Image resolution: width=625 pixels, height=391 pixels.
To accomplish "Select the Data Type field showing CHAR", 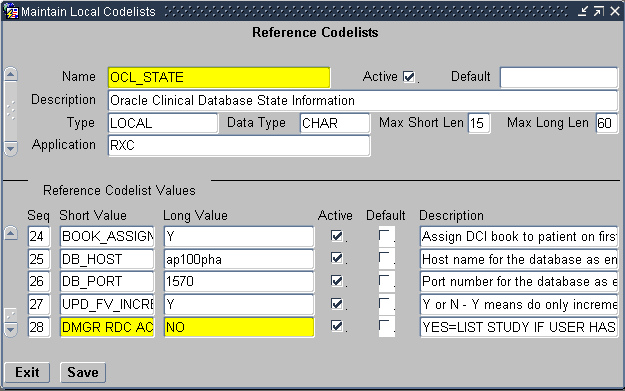I will pos(335,123).
